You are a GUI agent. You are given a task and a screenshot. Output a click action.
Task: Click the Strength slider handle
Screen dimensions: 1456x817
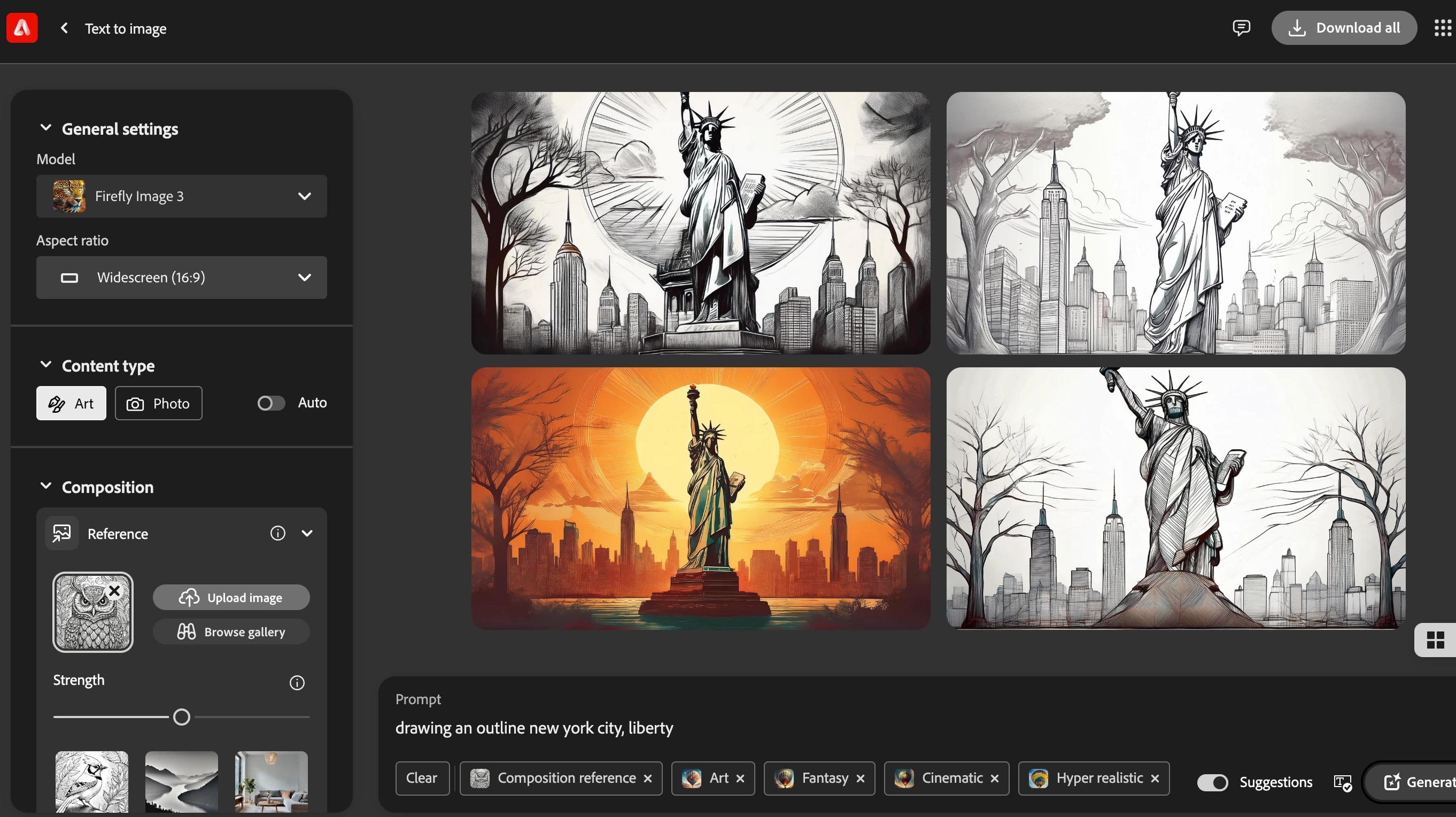pyautogui.click(x=181, y=717)
